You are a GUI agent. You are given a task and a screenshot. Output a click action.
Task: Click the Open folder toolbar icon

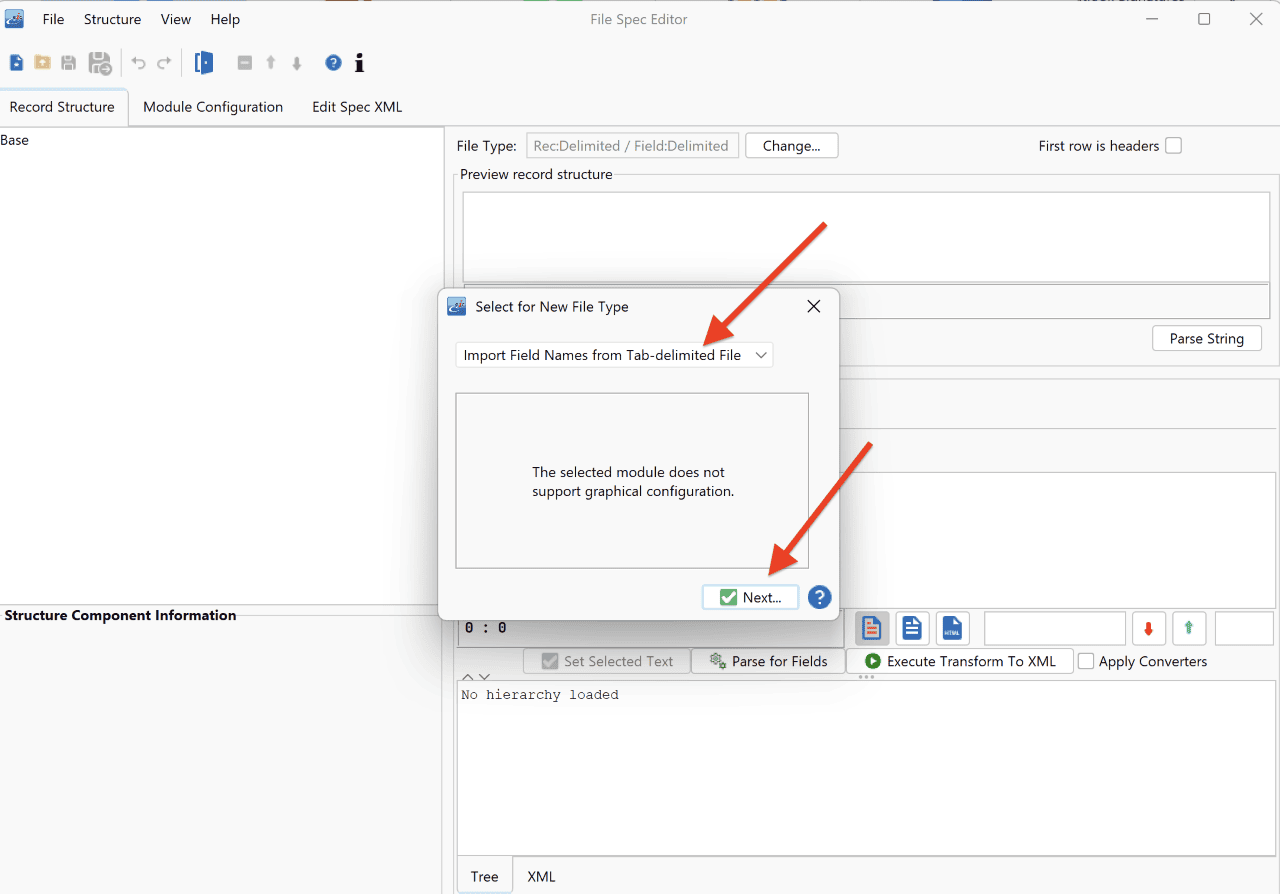pos(42,63)
